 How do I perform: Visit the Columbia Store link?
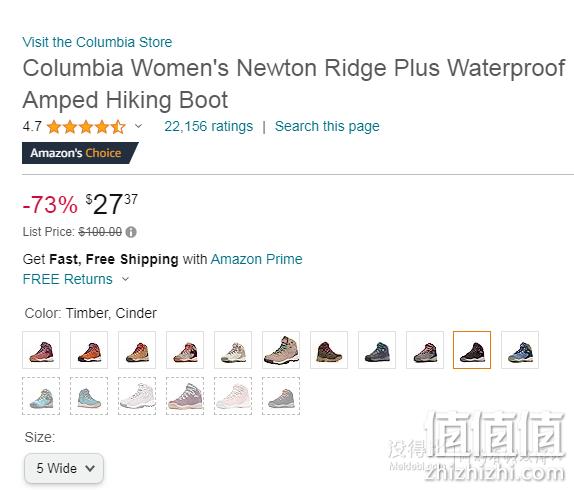[97, 42]
